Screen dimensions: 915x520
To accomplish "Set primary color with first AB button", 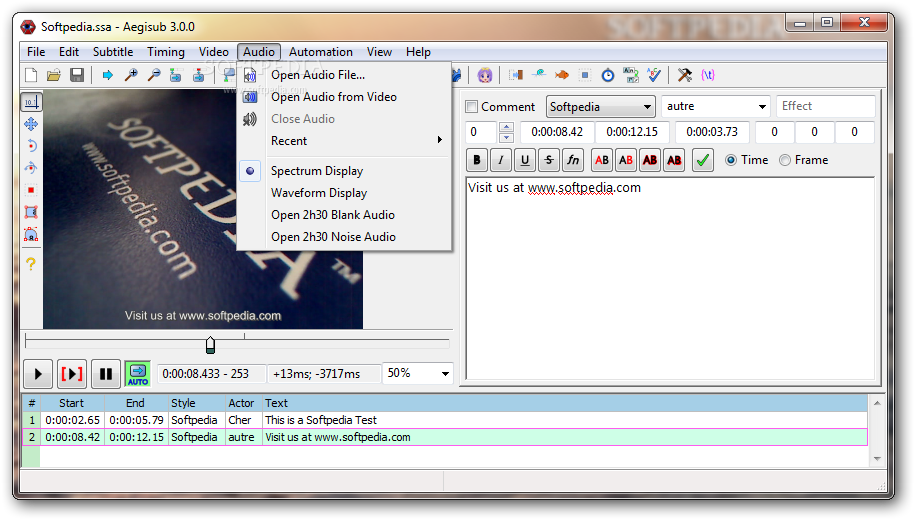I will pos(602,160).
